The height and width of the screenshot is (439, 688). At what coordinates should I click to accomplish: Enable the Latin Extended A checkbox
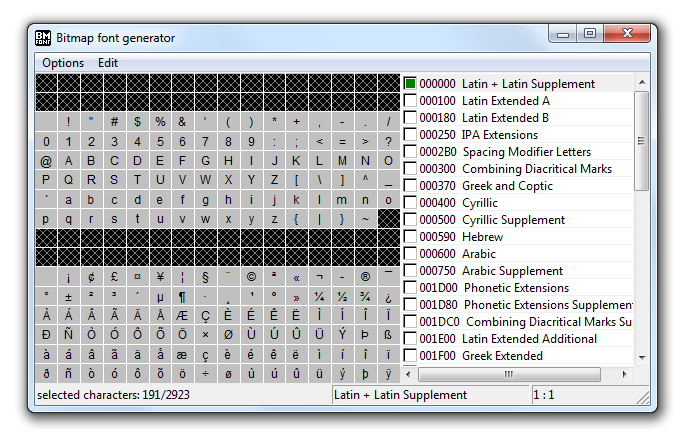[410, 100]
